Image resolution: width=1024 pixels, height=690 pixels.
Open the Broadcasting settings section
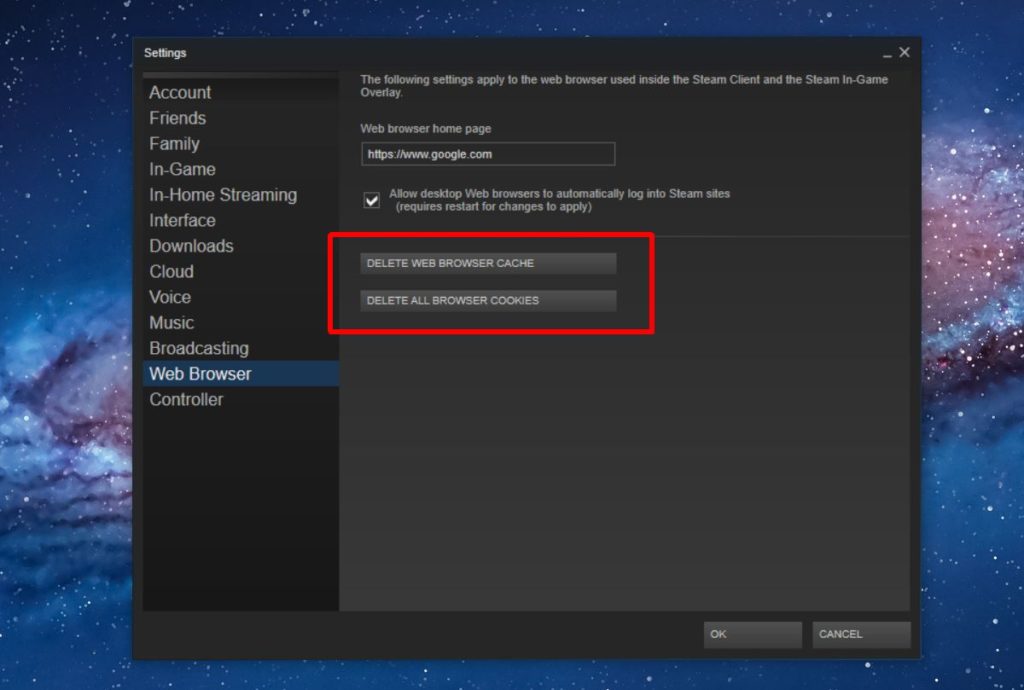coord(198,348)
